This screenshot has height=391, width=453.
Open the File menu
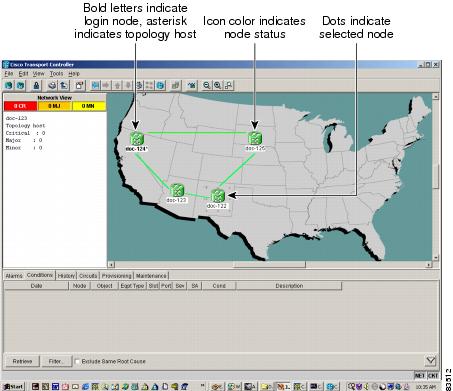point(9,74)
